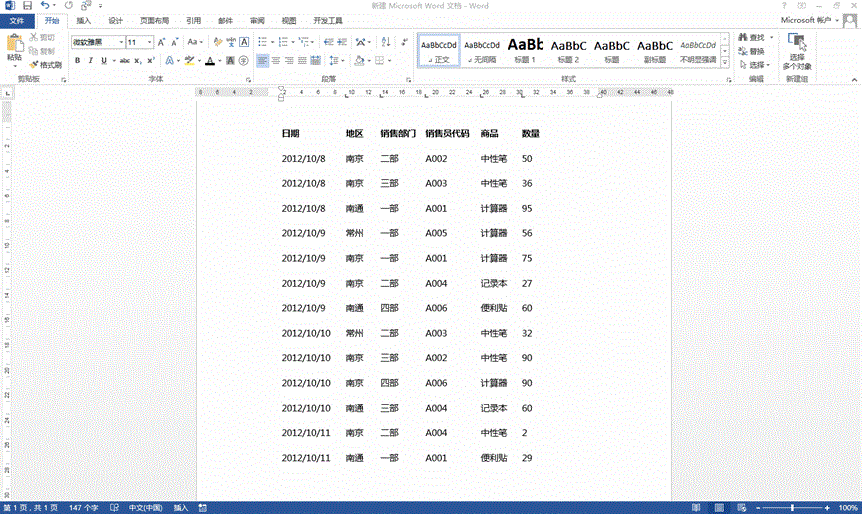
Task: Open the 页面布局 (Page Layout) tab
Action: (154, 20)
